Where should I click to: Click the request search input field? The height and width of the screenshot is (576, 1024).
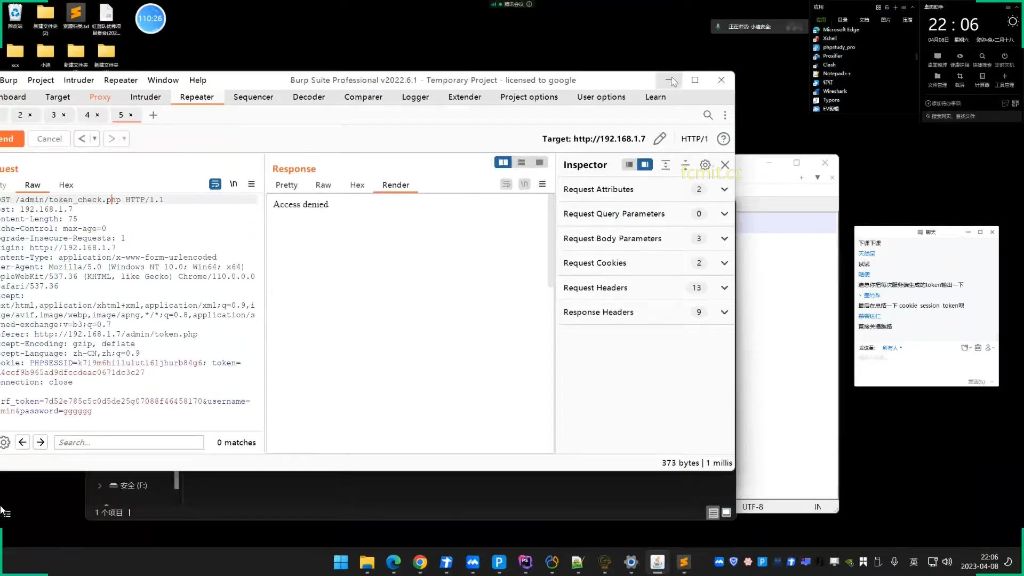[129, 442]
